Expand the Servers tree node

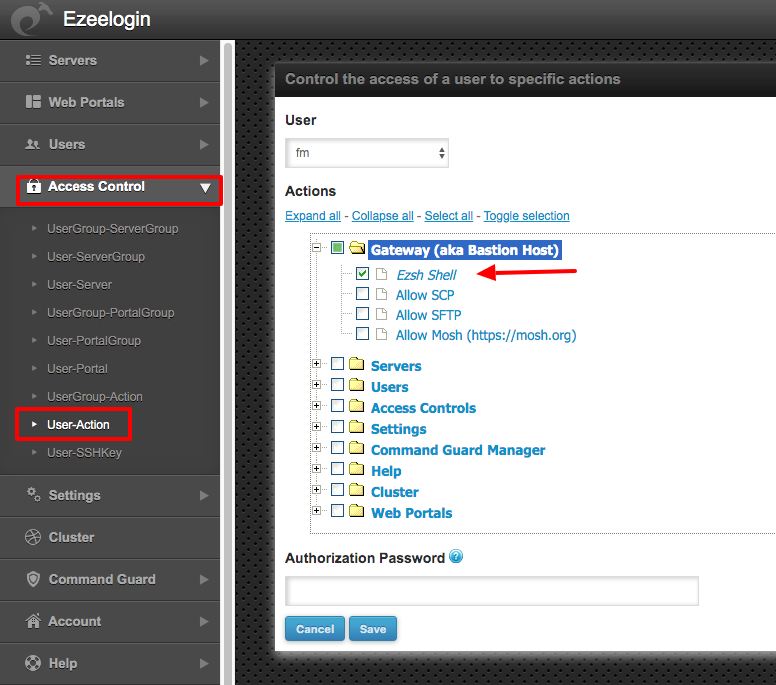click(x=317, y=364)
